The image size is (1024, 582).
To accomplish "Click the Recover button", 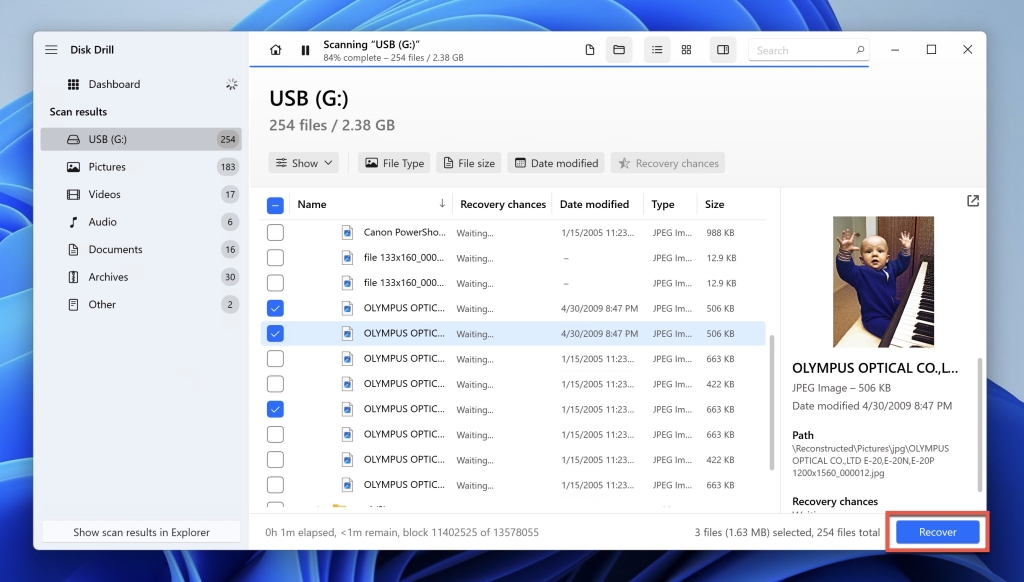I will pos(936,531).
